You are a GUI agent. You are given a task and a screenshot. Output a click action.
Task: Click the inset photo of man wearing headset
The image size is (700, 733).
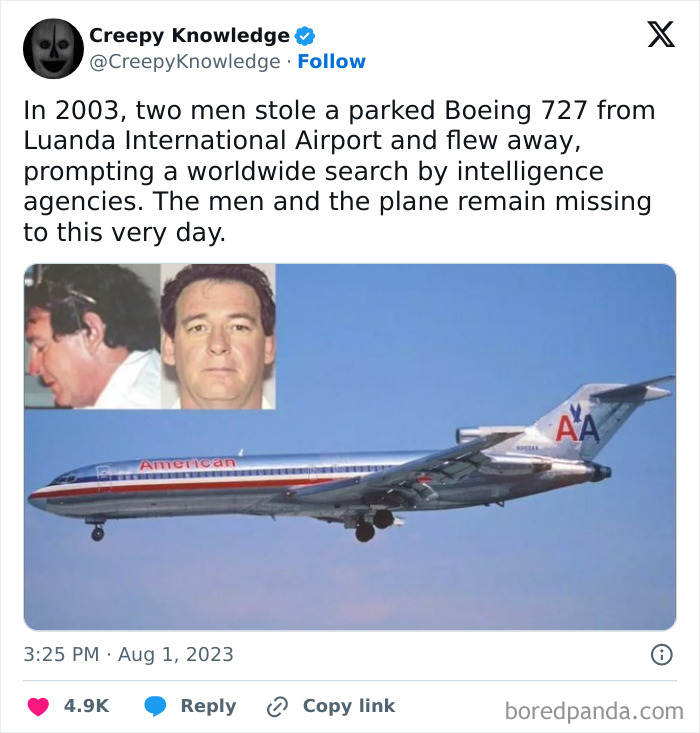pyautogui.click(x=92, y=336)
